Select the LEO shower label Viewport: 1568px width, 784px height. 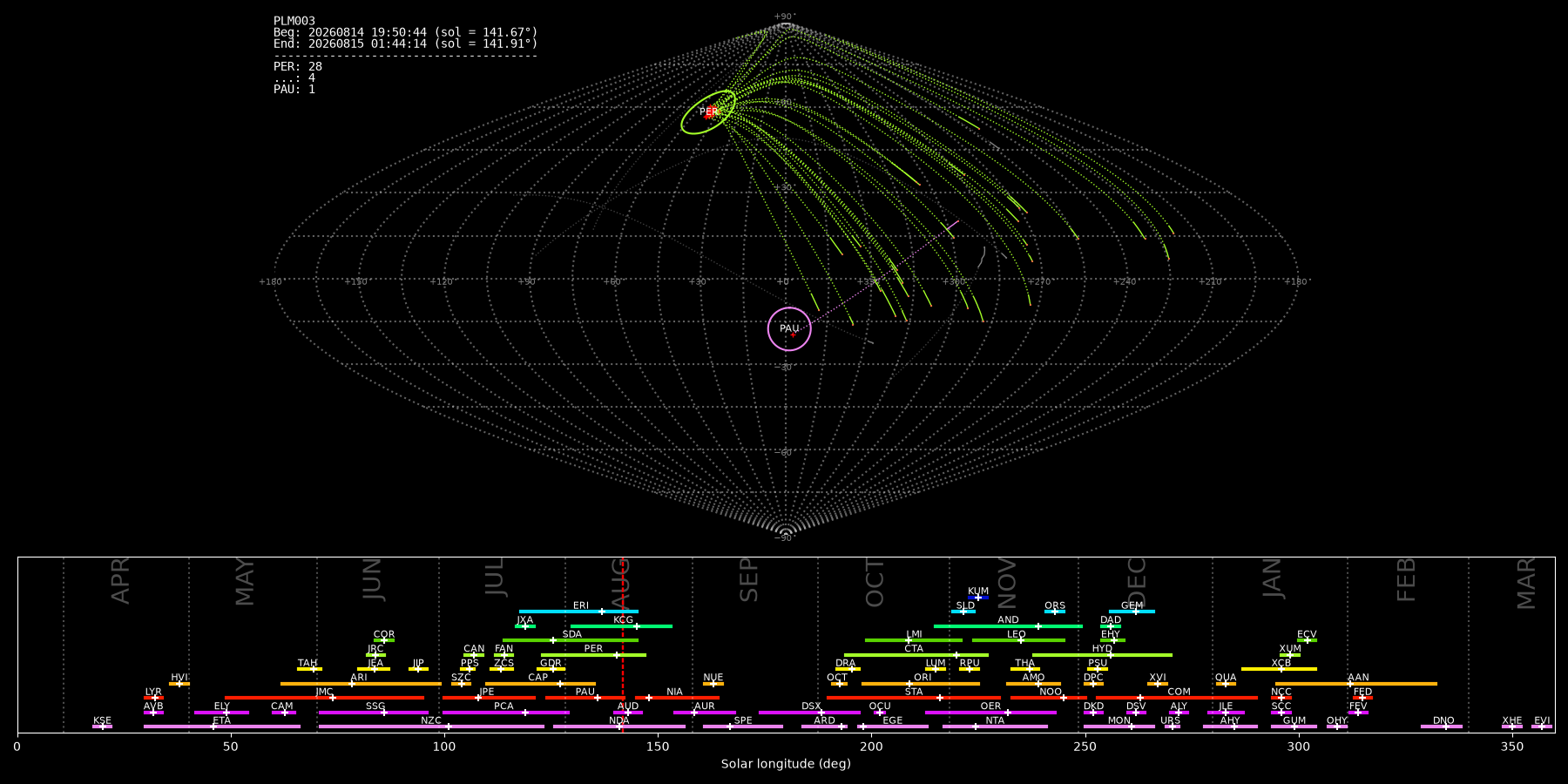(x=1017, y=634)
